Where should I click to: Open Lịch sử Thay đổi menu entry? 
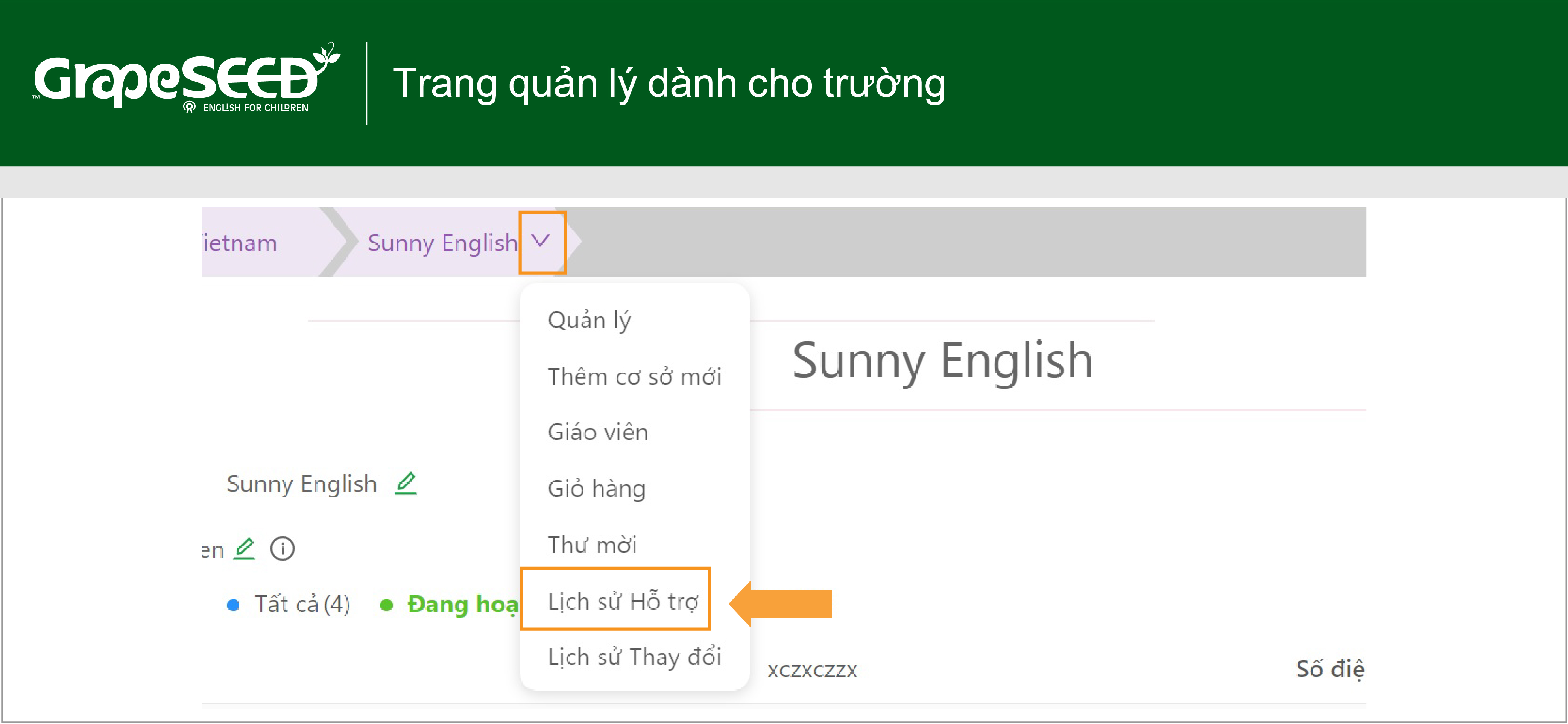[x=634, y=657]
